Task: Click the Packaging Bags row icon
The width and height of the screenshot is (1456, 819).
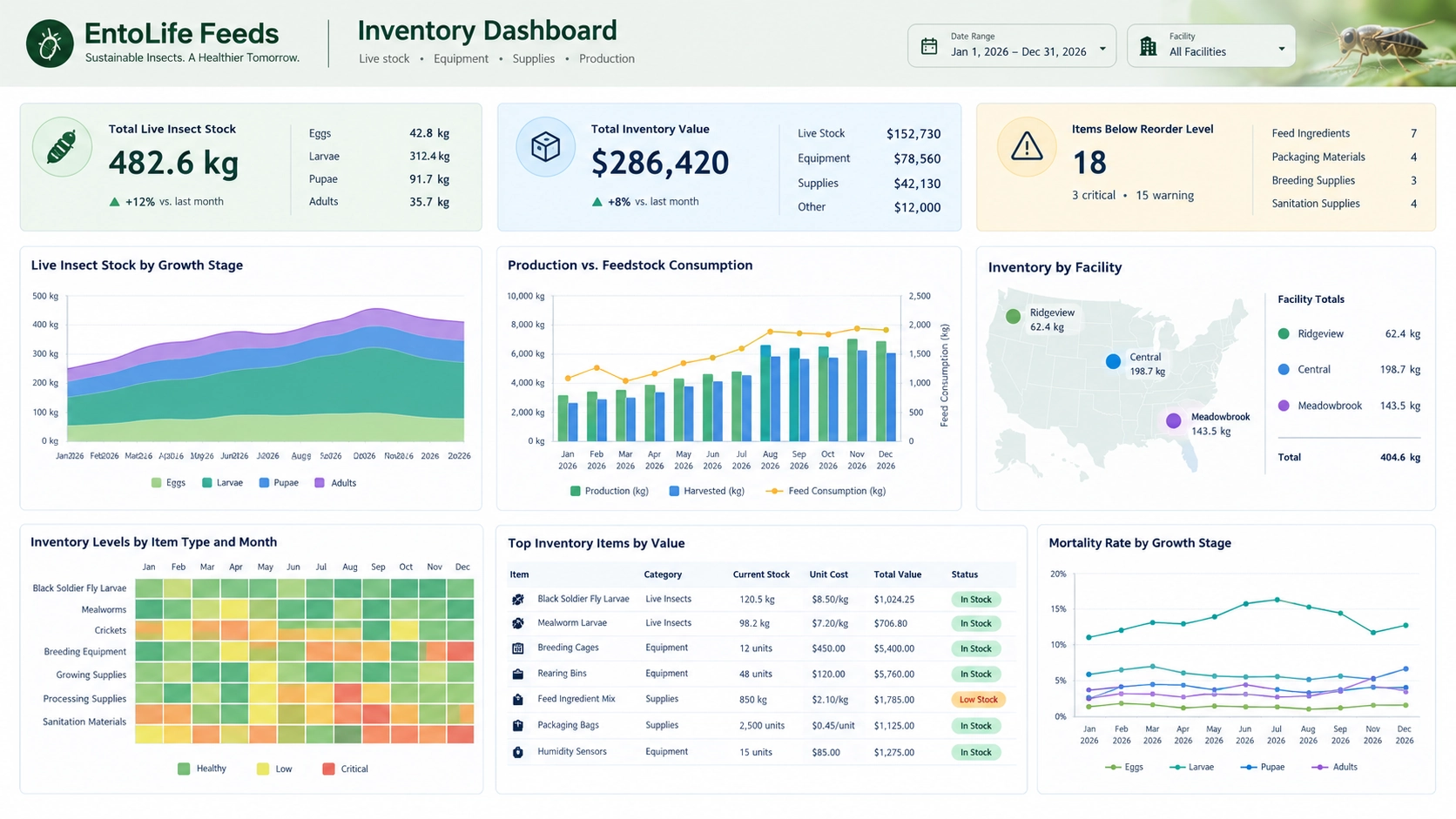Action: [x=518, y=726]
